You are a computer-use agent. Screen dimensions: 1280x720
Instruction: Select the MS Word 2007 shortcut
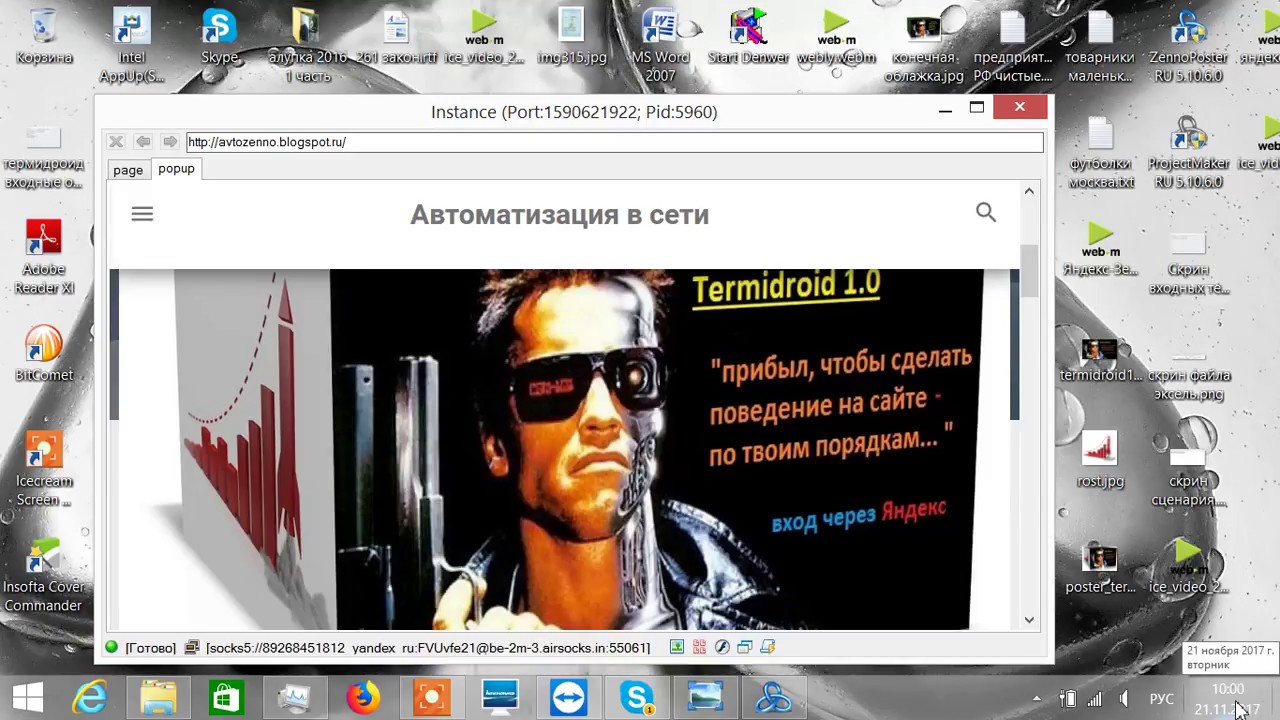pos(660,46)
